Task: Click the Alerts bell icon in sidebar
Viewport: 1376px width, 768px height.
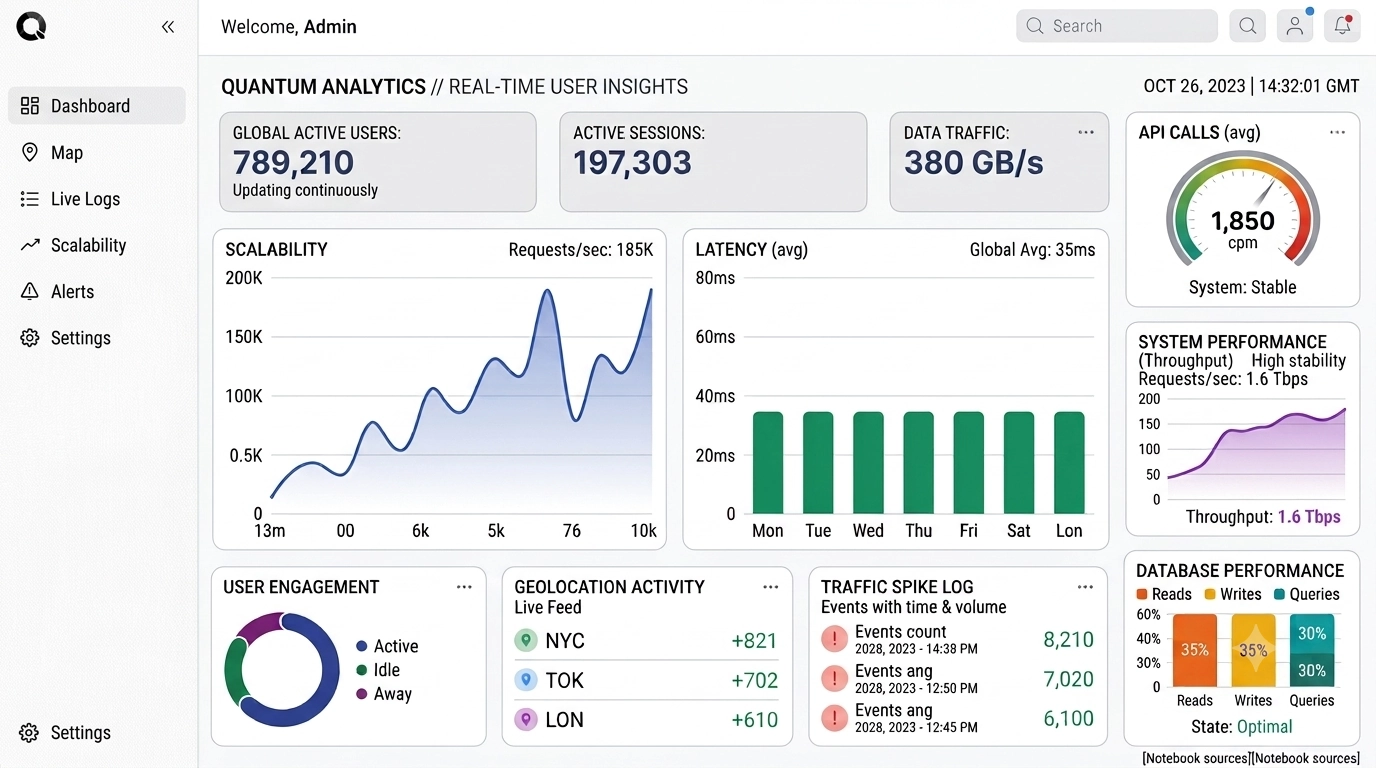Action: (30, 292)
